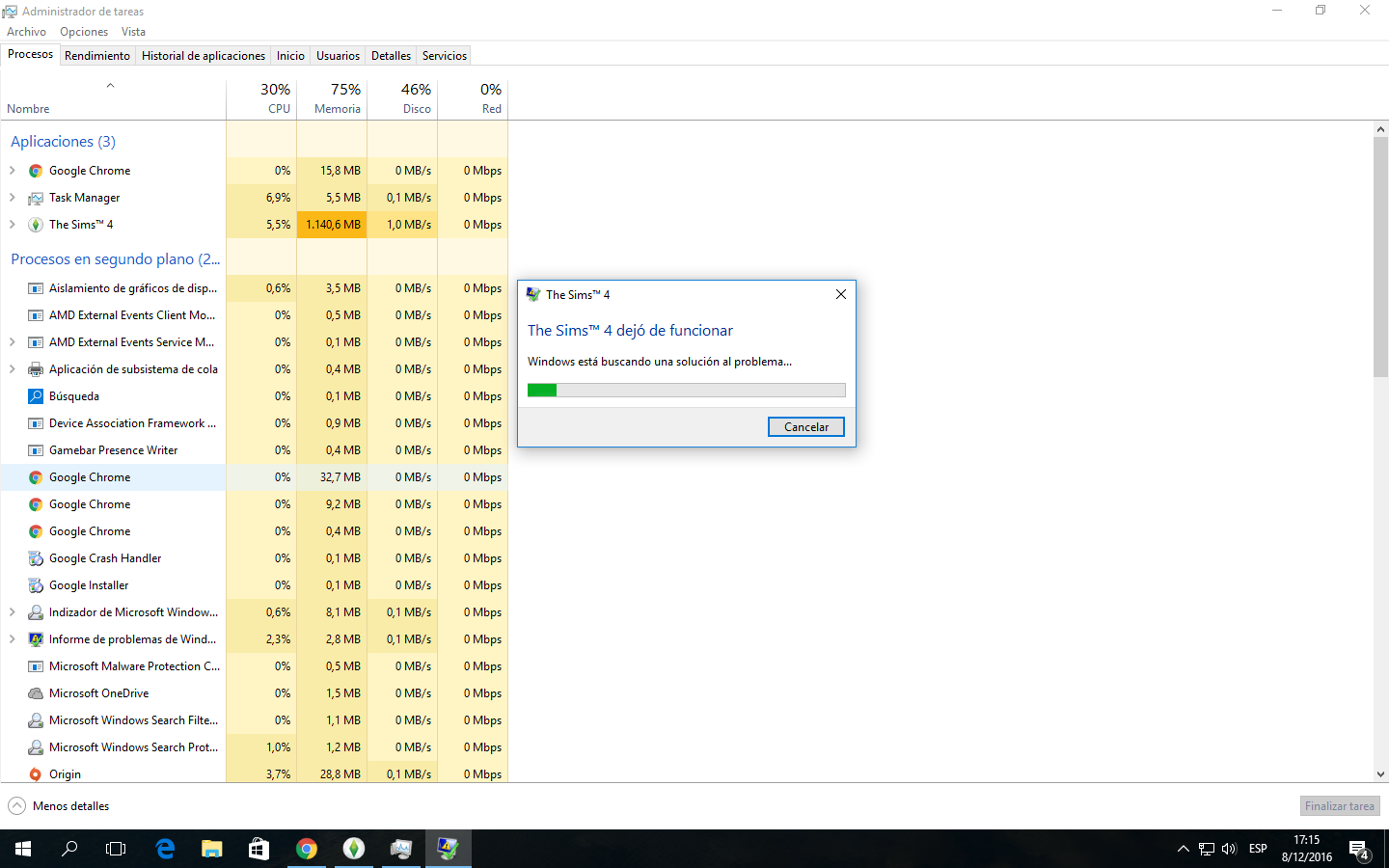This screenshot has width=1389, height=868.
Task: Click Aplicación de subsistema de cola printer icon
Action: click(36, 369)
